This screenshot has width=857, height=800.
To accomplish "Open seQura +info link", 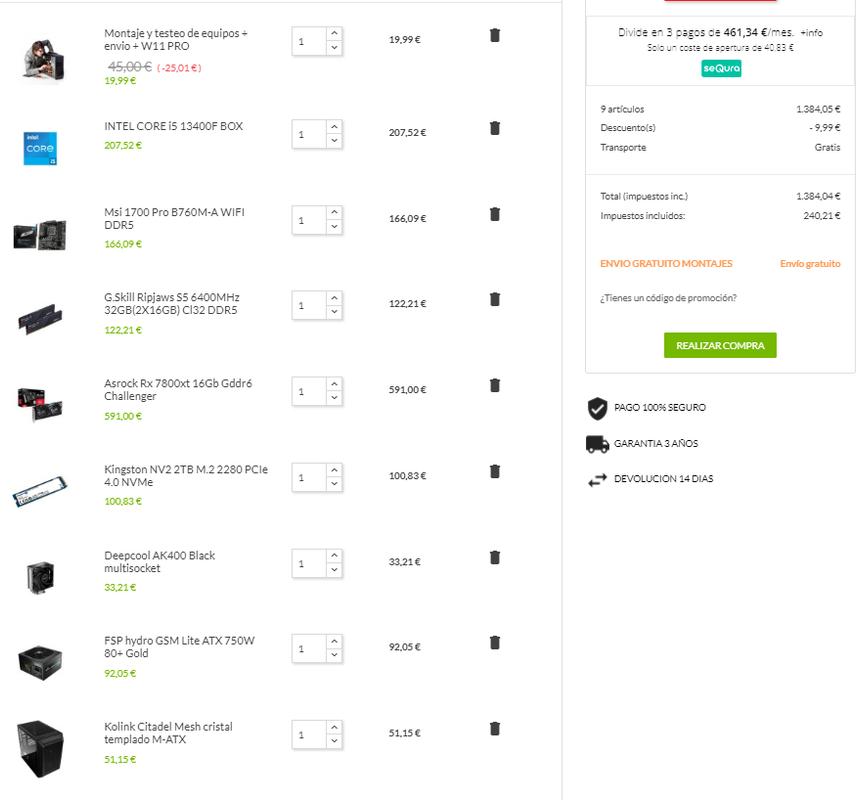I will click(811, 33).
